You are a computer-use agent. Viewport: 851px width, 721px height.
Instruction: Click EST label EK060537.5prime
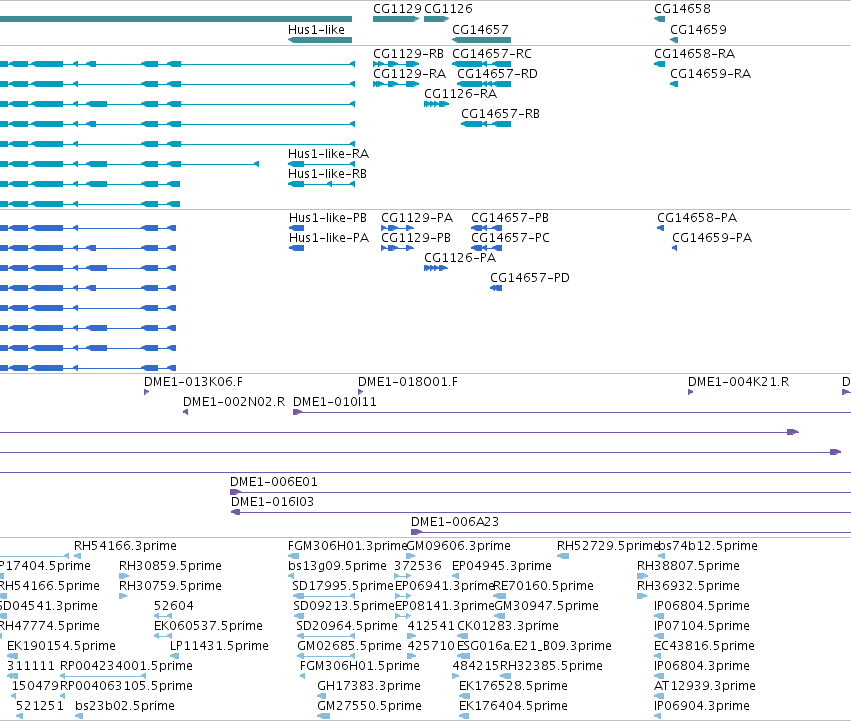pos(208,626)
